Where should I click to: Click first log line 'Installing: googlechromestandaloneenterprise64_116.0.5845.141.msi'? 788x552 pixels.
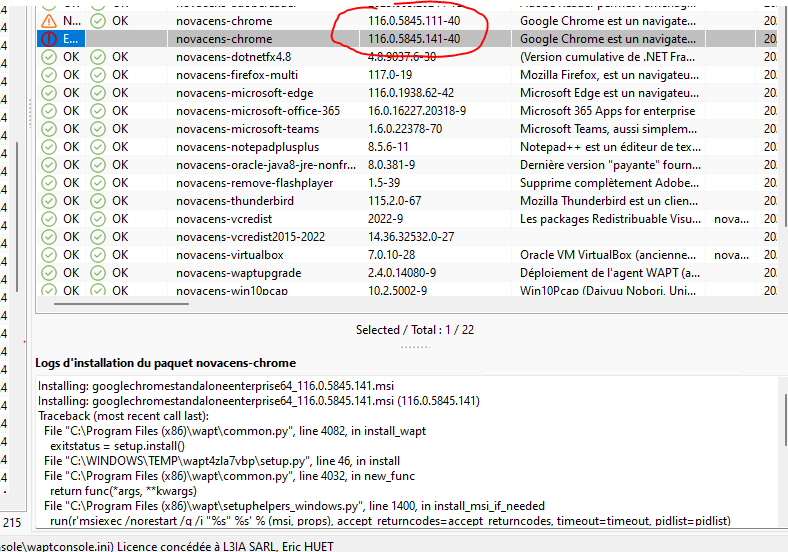[x=216, y=386]
